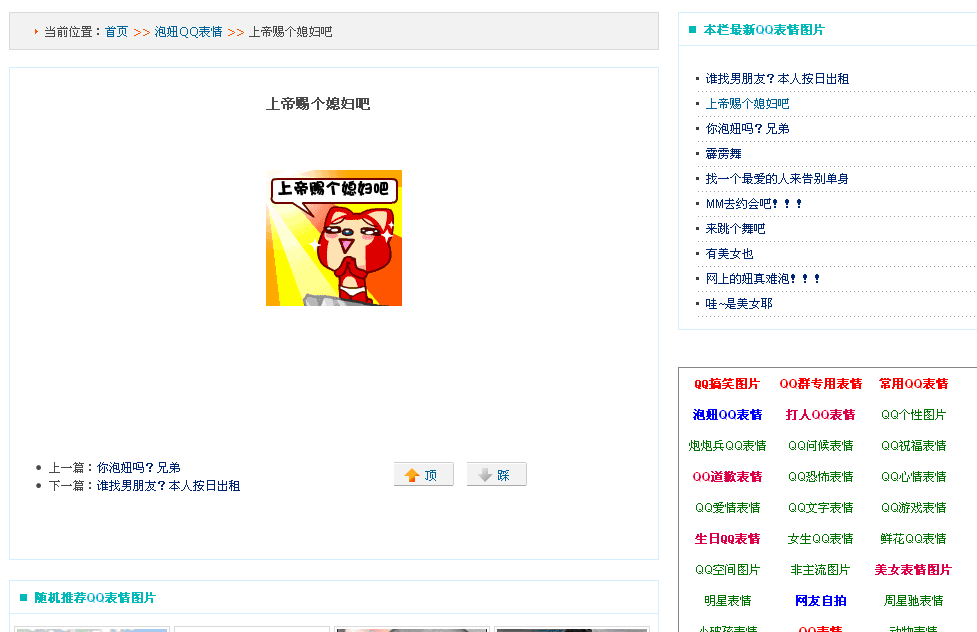Select QQ道歉表情 category

(x=727, y=477)
